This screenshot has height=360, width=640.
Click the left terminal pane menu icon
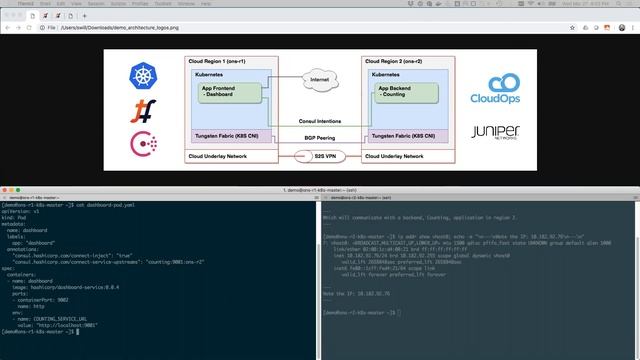pos(316,198)
